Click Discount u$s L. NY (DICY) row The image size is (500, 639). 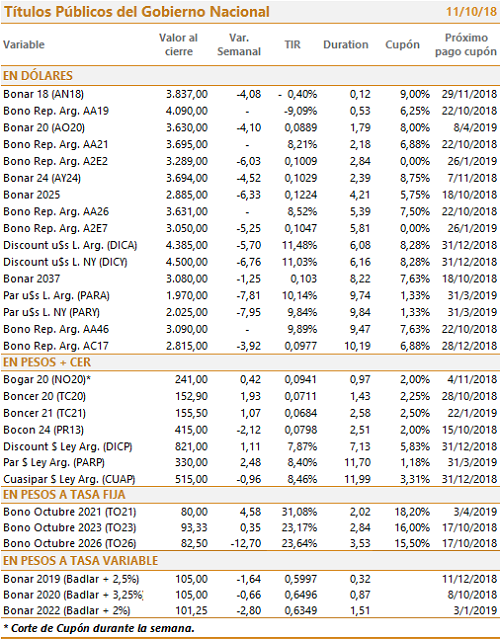[250, 262]
